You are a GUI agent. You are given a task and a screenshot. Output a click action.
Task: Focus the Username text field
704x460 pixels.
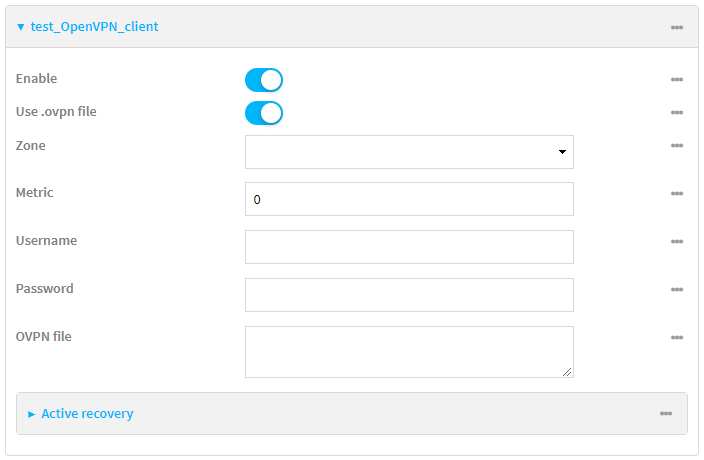coord(409,247)
